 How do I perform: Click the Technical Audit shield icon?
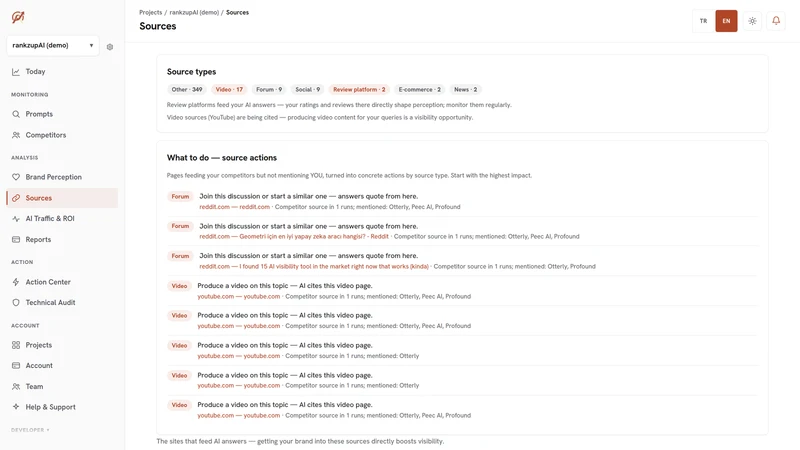[x=16, y=303]
